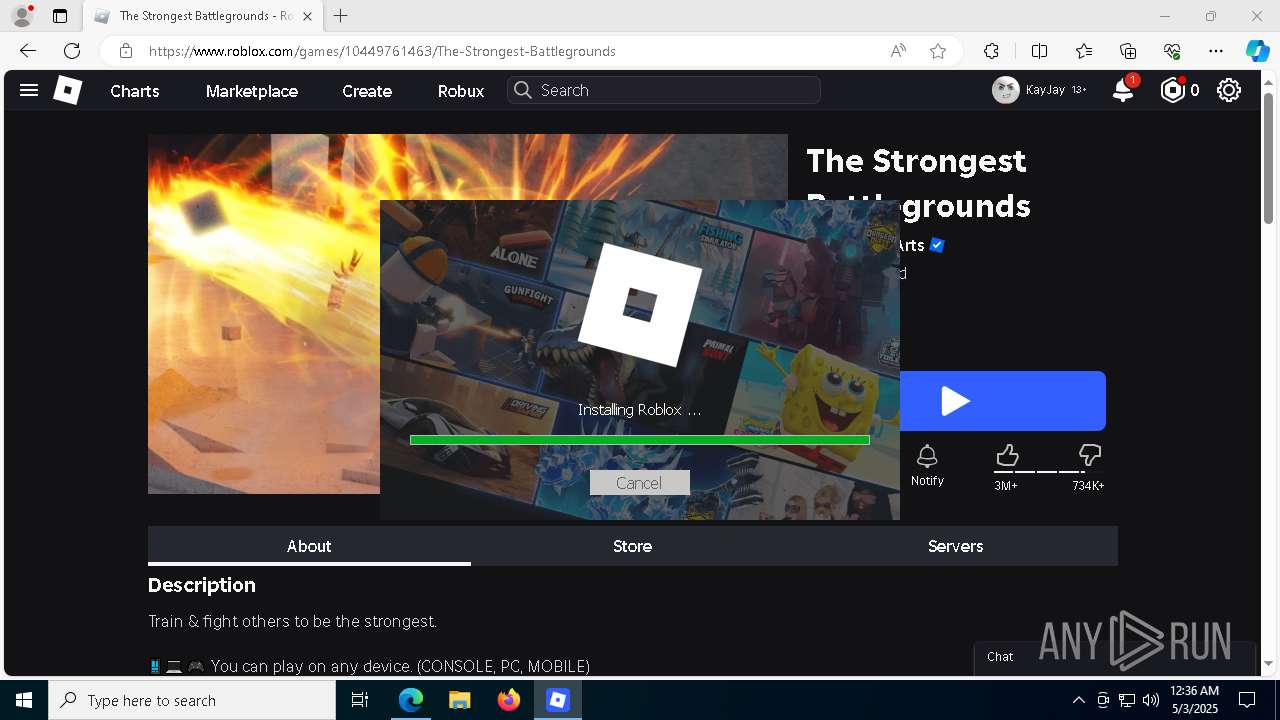Click the Windows taskbar search box
Viewport: 1280px width, 720px height.
pyautogui.click(x=192, y=700)
